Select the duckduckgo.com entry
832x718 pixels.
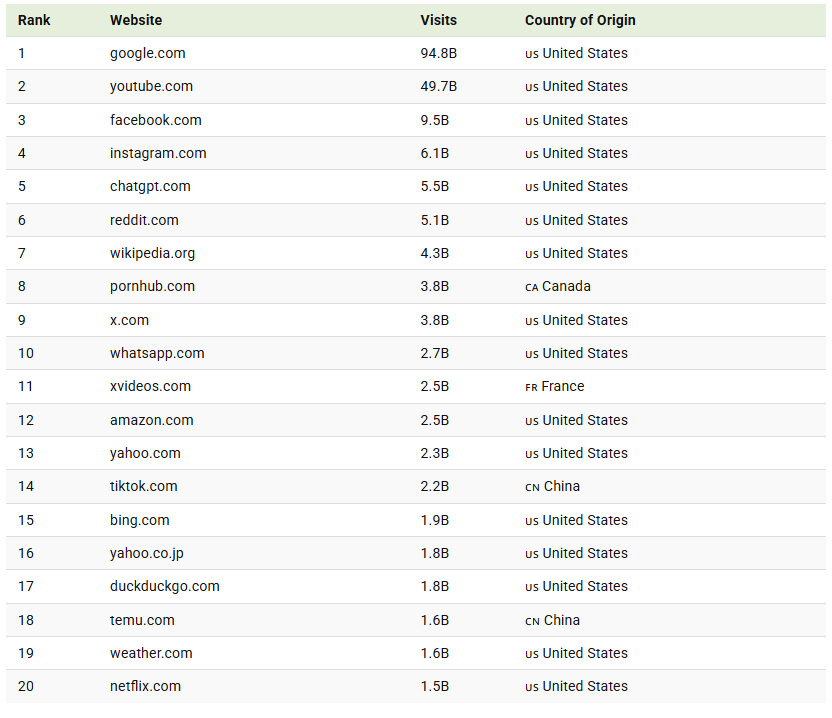click(164, 586)
